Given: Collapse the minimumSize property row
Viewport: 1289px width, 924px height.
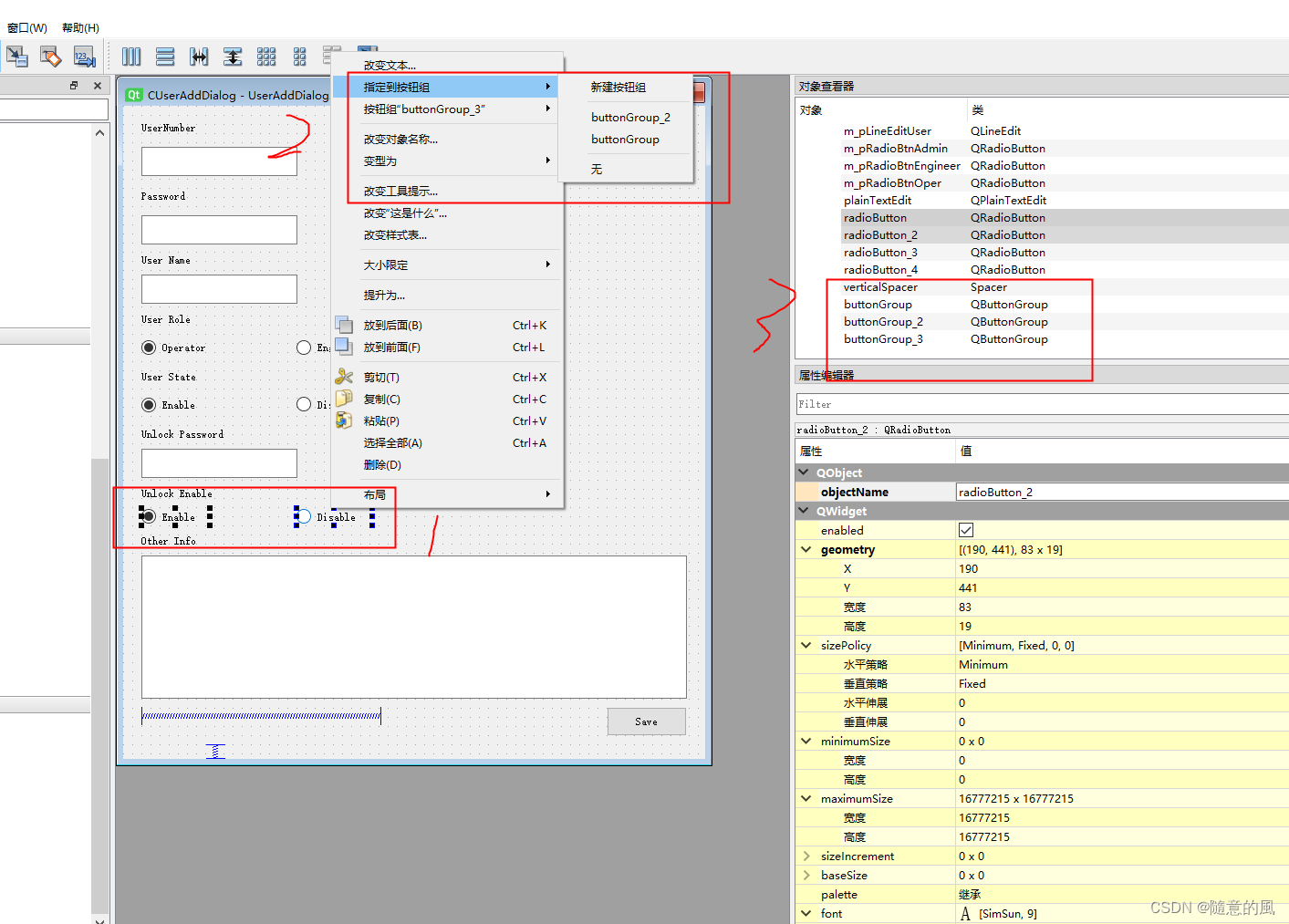Looking at the screenshot, I should point(806,741).
